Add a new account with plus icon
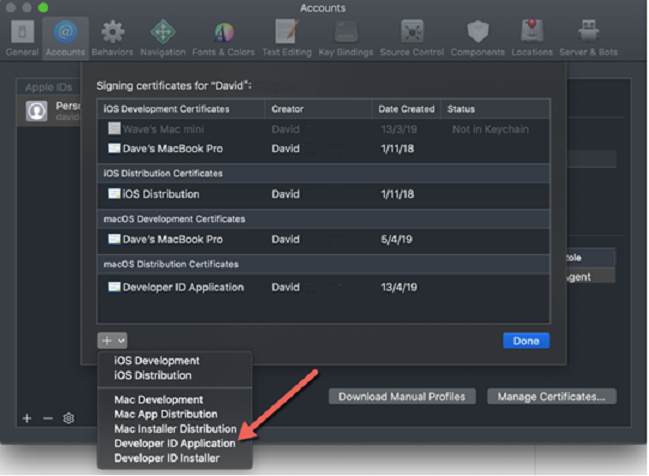Screen dimensions: 649x476 click(x=27, y=418)
